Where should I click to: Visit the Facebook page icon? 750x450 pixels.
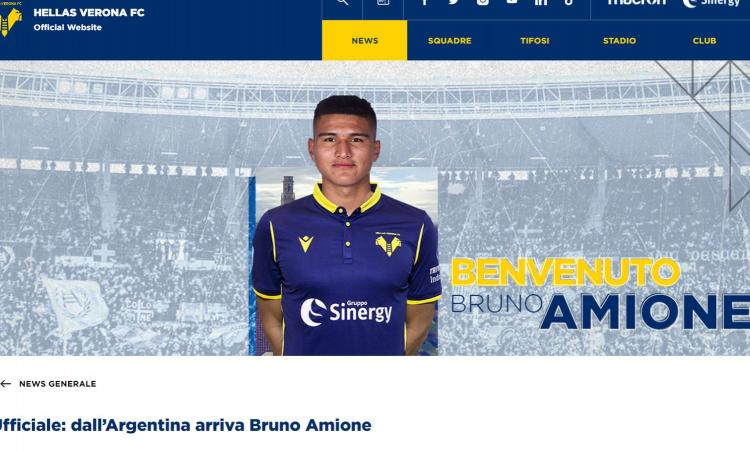point(424,2)
